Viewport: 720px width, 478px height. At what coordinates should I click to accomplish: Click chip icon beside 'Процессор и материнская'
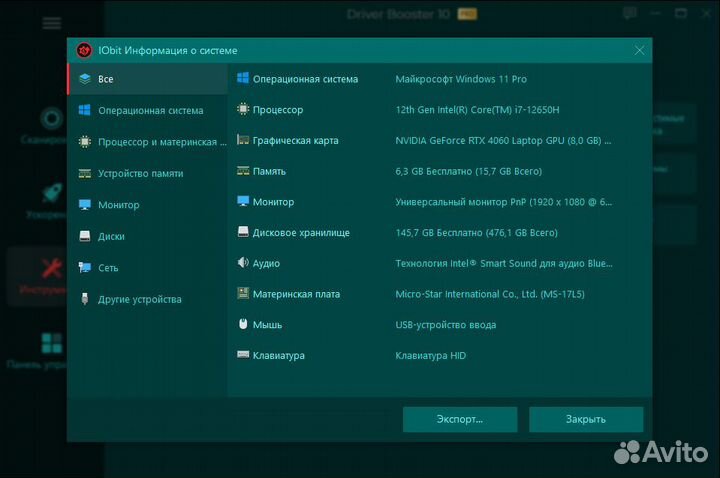pos(84,142)
